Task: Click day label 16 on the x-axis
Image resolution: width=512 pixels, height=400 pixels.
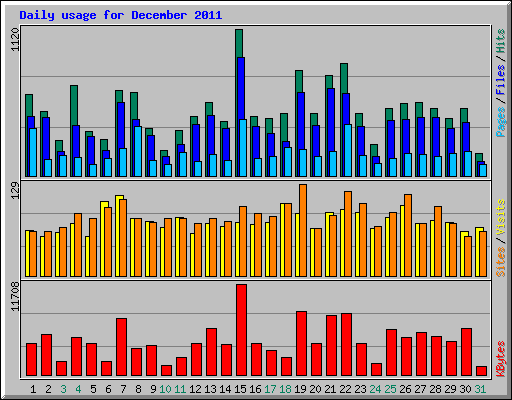Action: (255, 389)
